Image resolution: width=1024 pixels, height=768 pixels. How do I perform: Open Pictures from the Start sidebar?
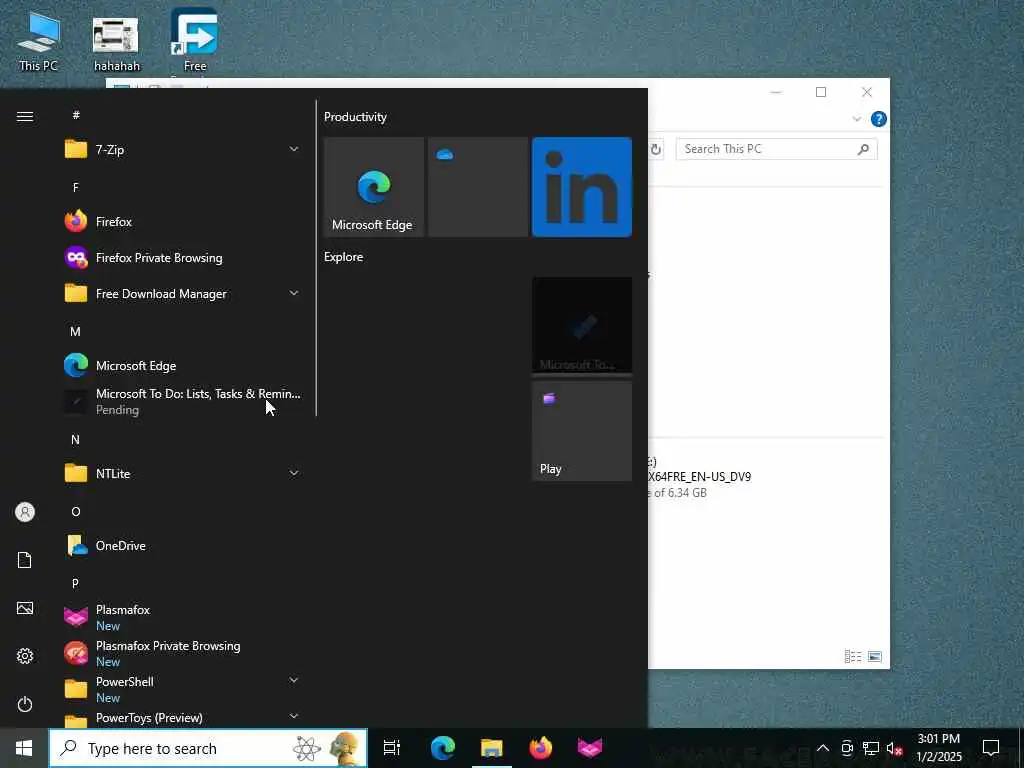coord(25,608)
